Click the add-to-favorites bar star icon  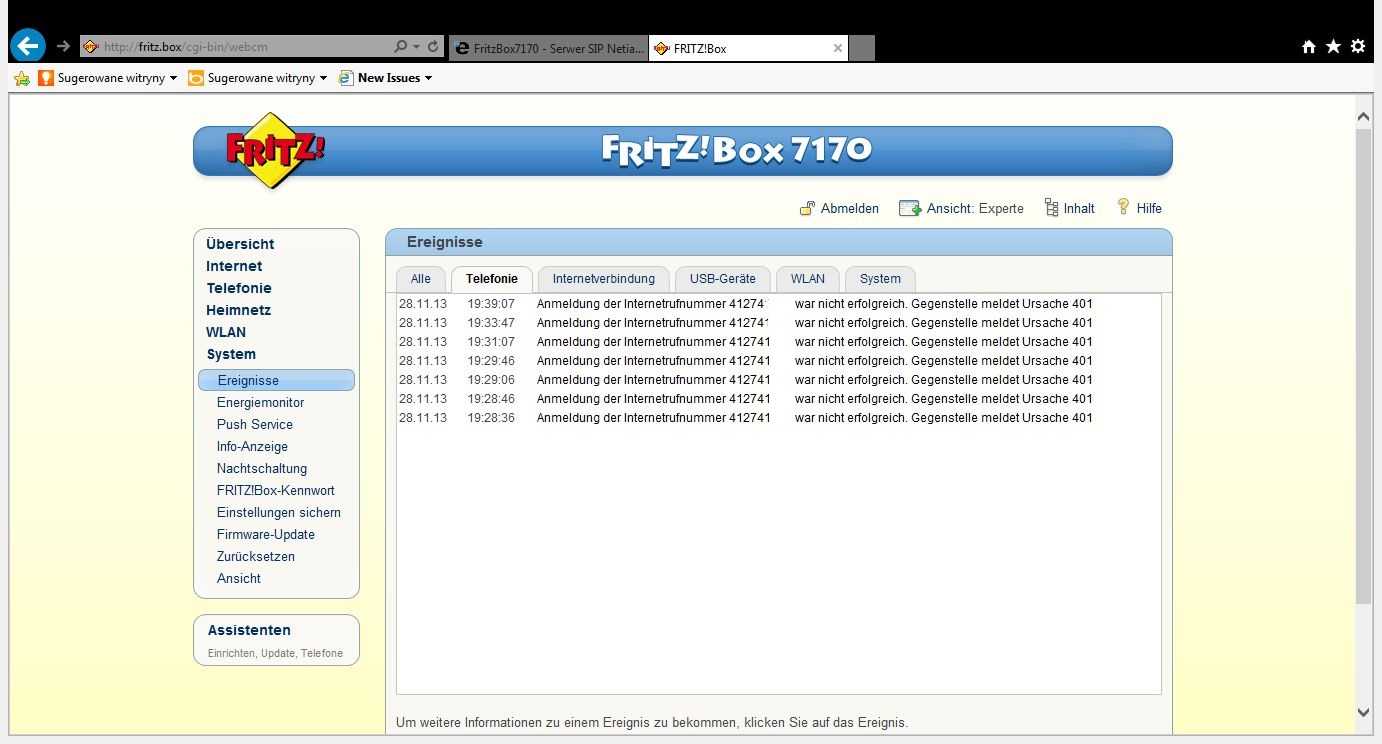[x=22, y=78]
